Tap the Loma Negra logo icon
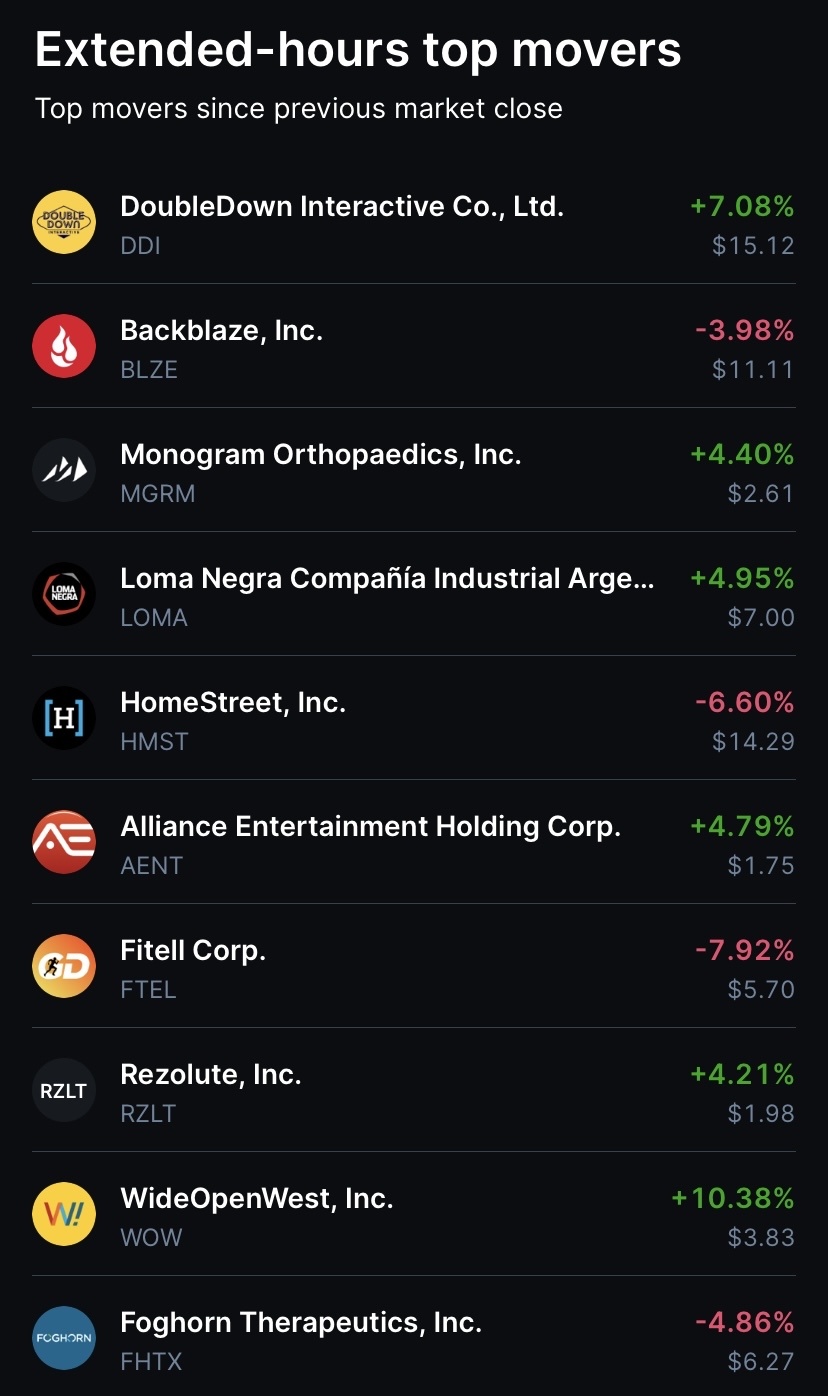Image resolution: width=828 pixels, height=1396 pixels. 64,594
